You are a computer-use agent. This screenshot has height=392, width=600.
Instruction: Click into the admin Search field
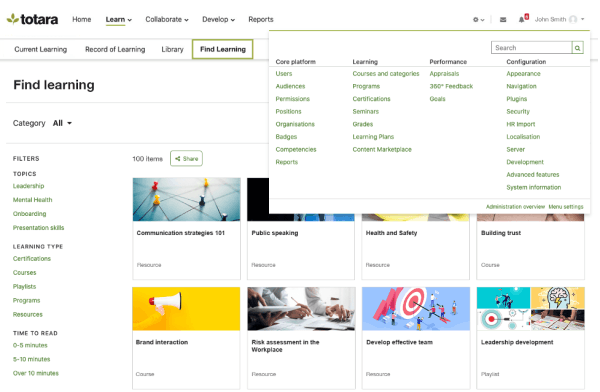click(532, 48)
